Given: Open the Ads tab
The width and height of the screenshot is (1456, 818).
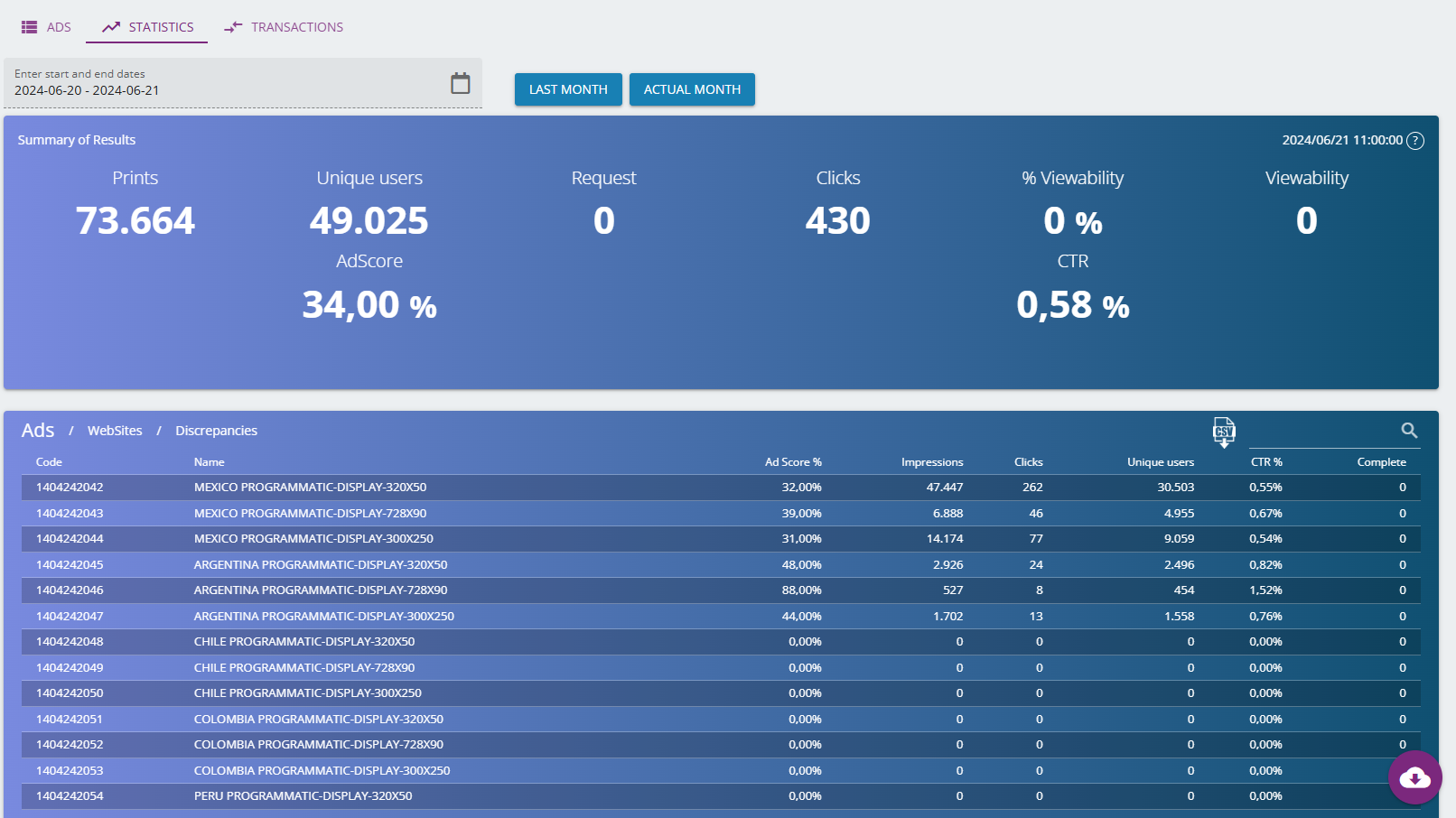Looking at the screenshot, I should pyautogui.click(x=46, y=27).
